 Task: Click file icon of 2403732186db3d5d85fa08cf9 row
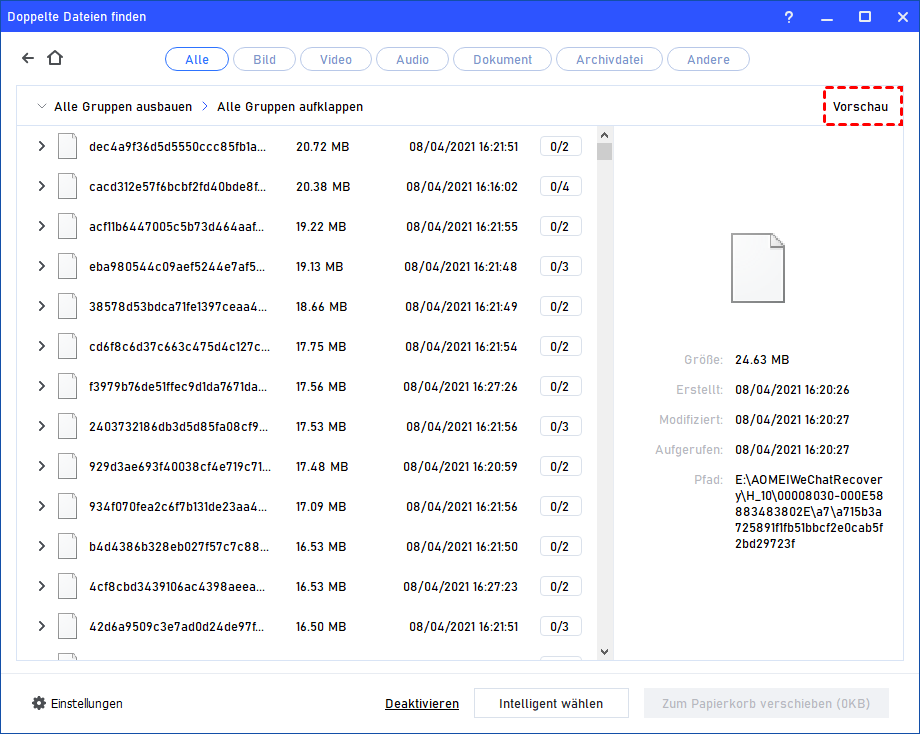(x=67, y=426)
